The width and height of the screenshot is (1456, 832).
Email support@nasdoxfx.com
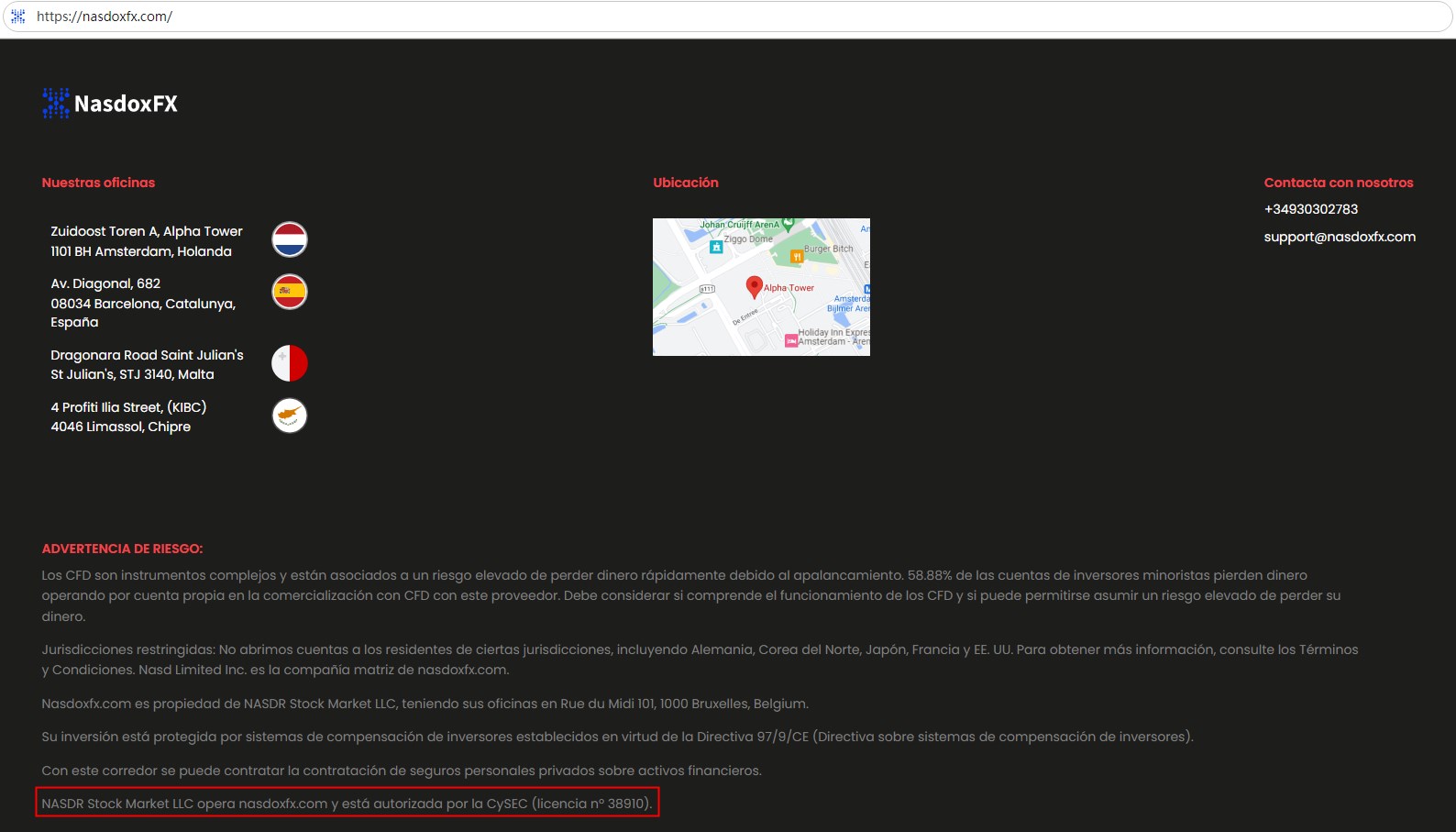(x=1340, y=237)
